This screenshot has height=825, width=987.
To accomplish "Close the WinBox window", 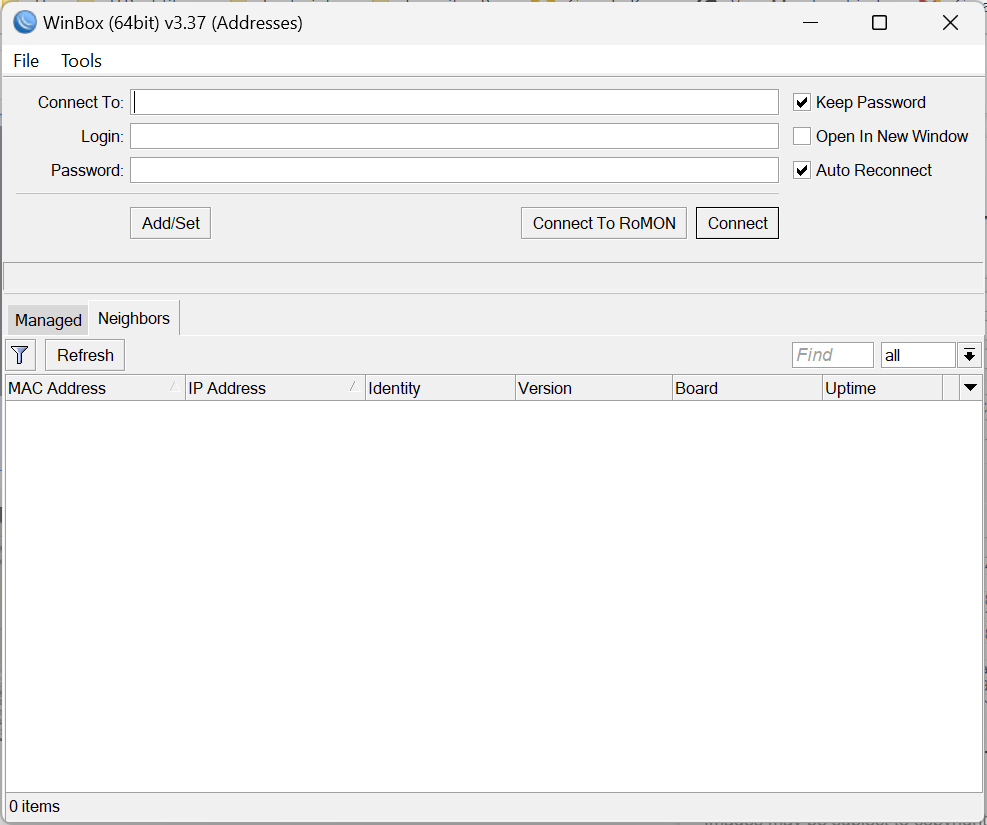I will 950,23.
